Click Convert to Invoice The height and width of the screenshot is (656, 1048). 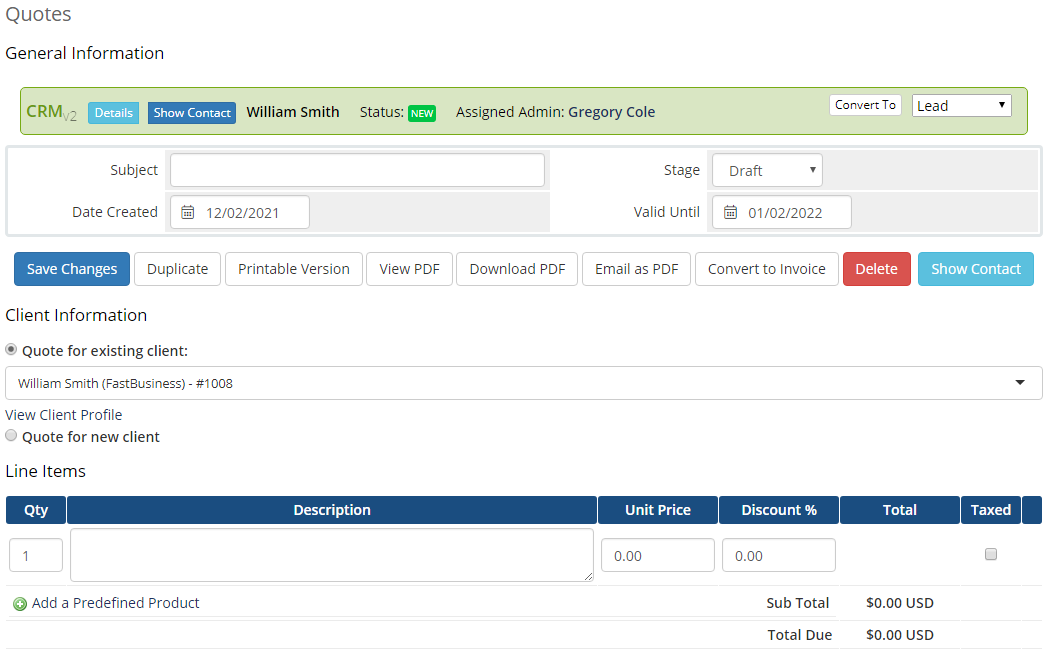click(767, 269)
